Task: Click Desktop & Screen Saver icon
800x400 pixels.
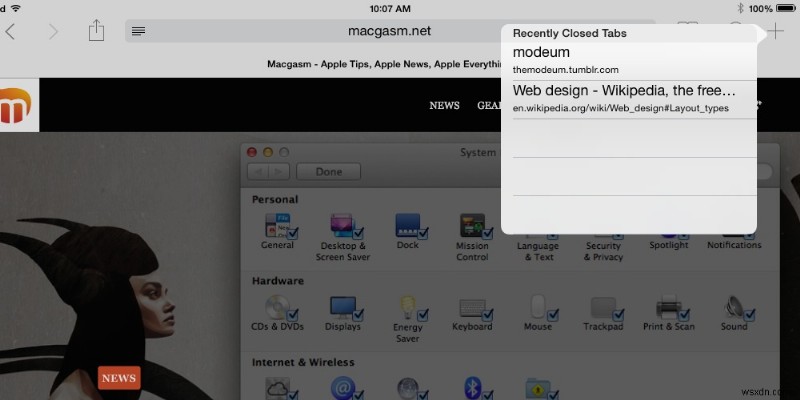Action: (x=342, y=226)
